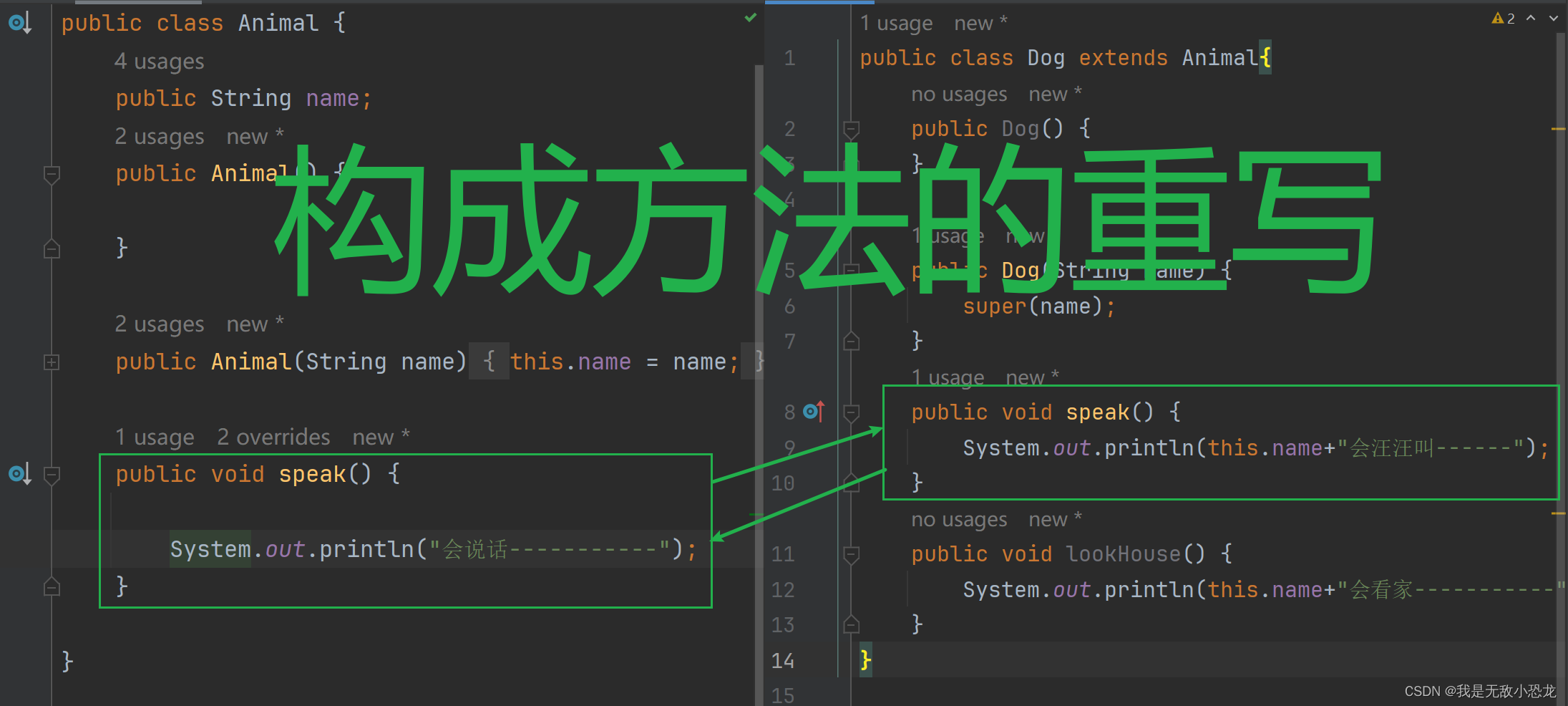Click fold end marker below the Animal() constructor
Viewport: 1568px width, 706px height.
pyautogui.click(x=52, y=248)
